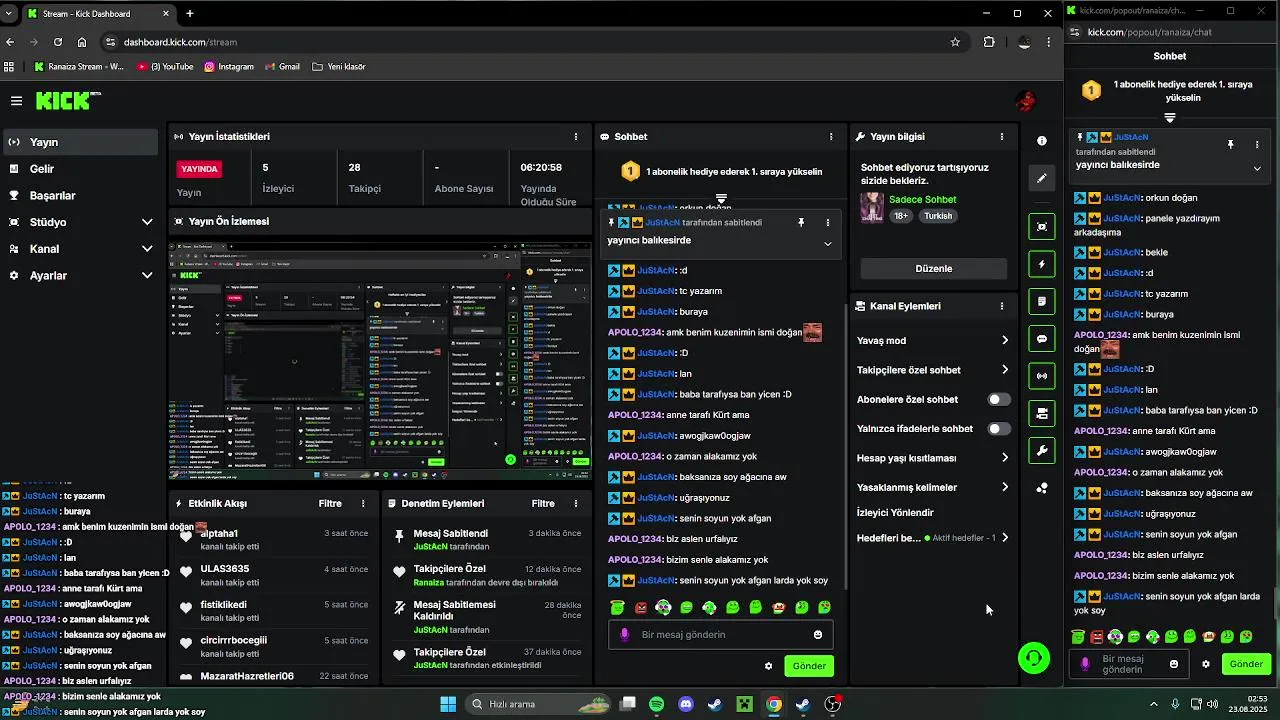Open the Ranaiza Stream bookmark
The image size is (1280, 720).
[79, 67]
